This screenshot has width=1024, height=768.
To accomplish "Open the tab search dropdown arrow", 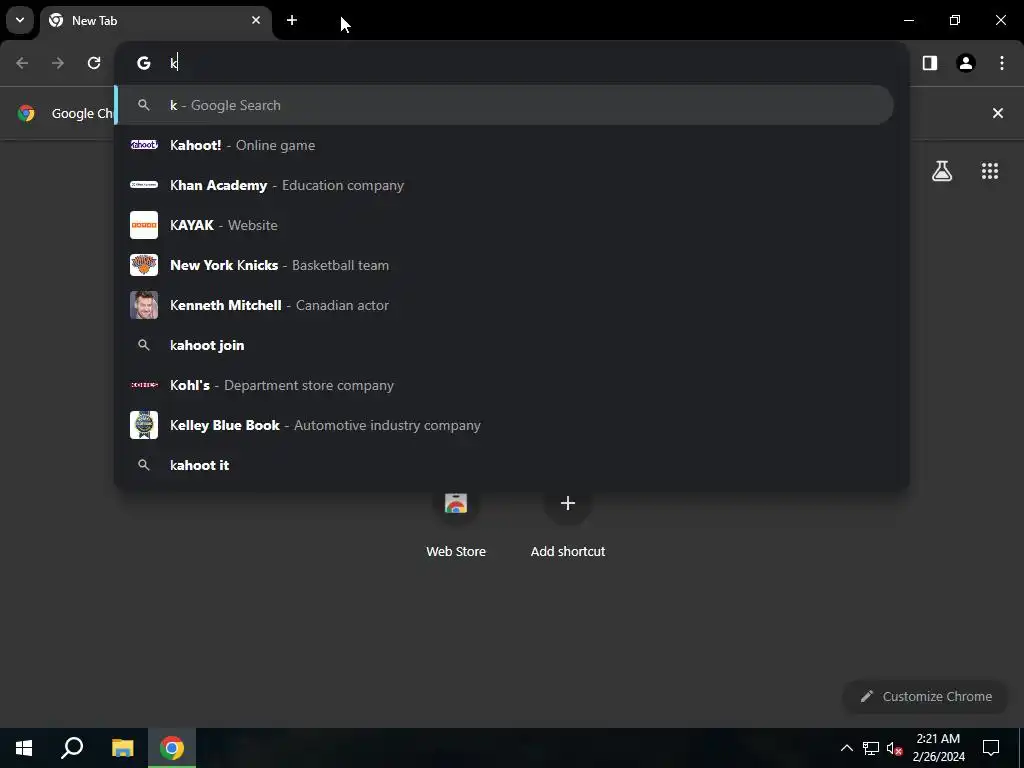I will point(20,20).
